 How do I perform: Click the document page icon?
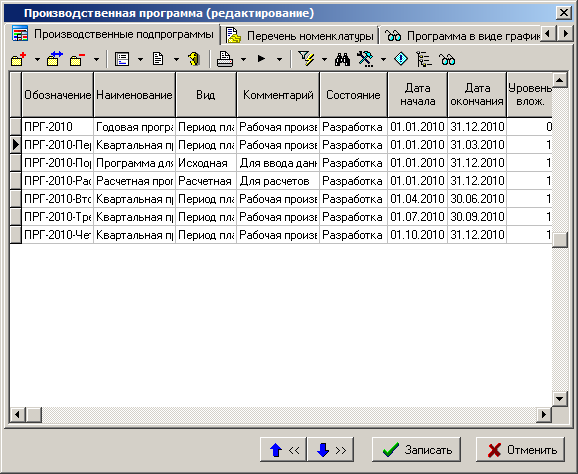pos(158,59)
